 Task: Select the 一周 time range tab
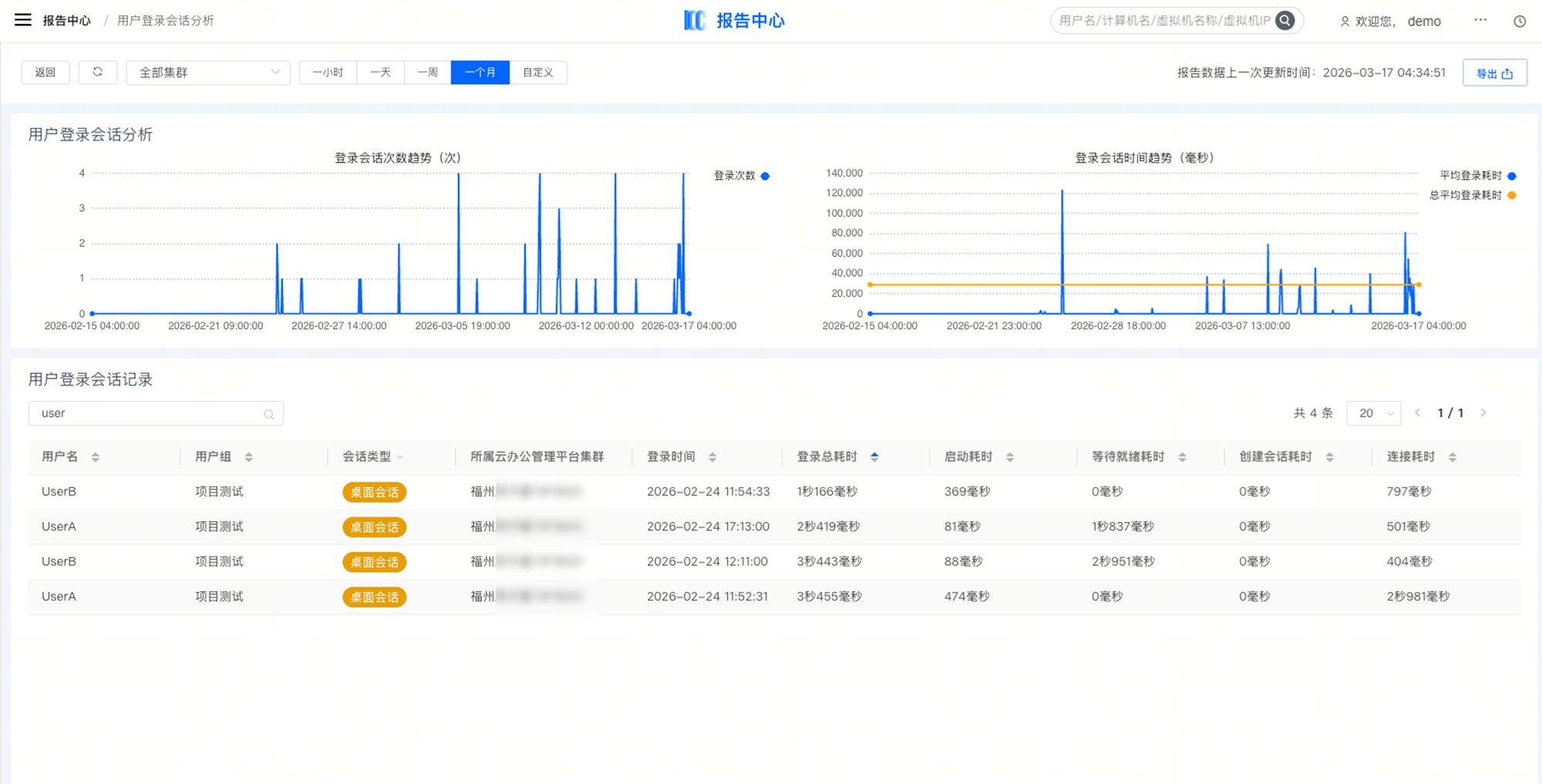click(x=427, y=72)
